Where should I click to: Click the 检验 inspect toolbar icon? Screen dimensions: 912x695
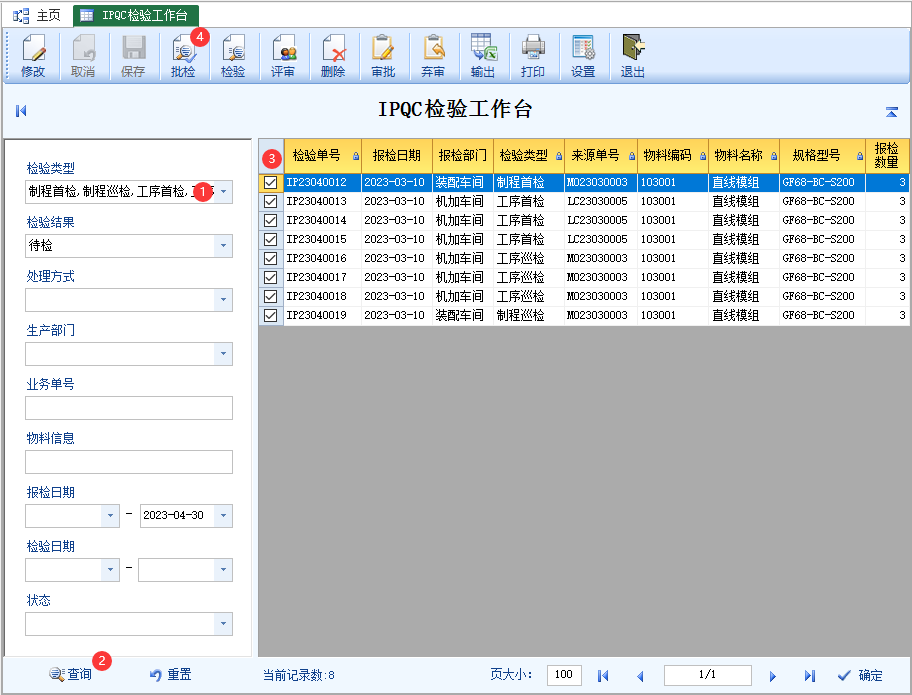pos(233,56)
